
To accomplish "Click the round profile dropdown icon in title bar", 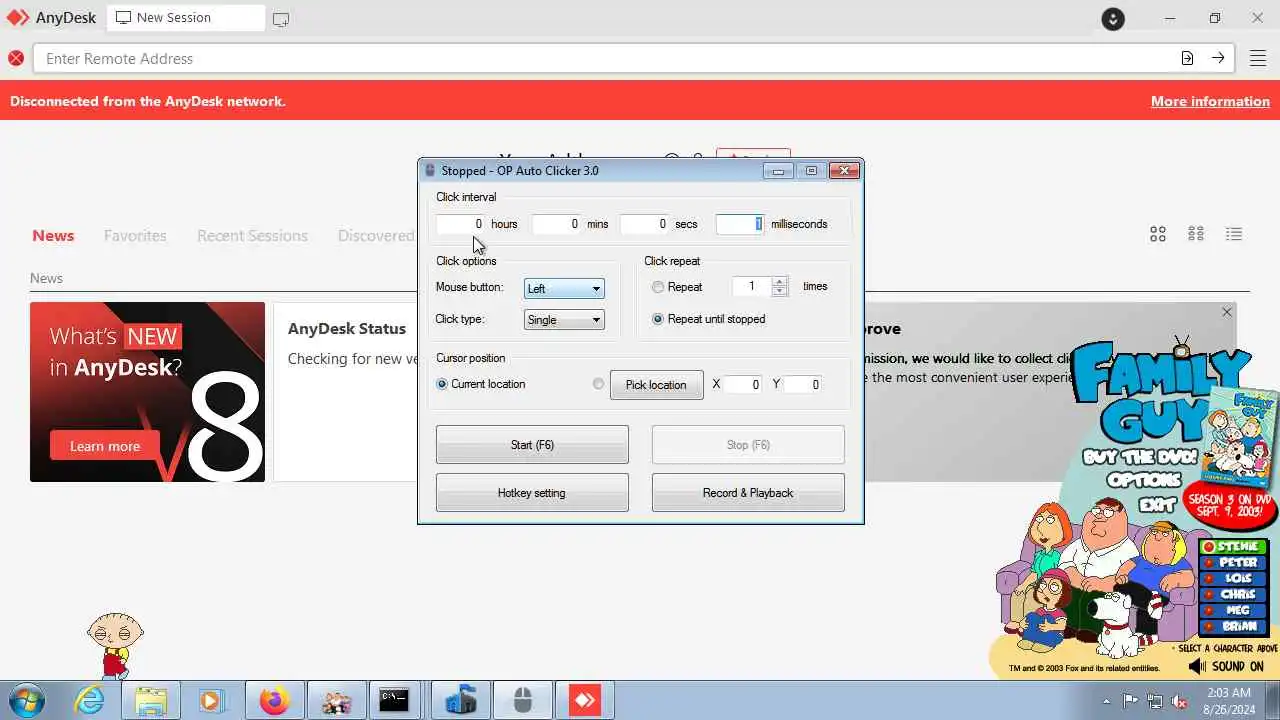I will pyautogui.click(x=1112, y=18).
